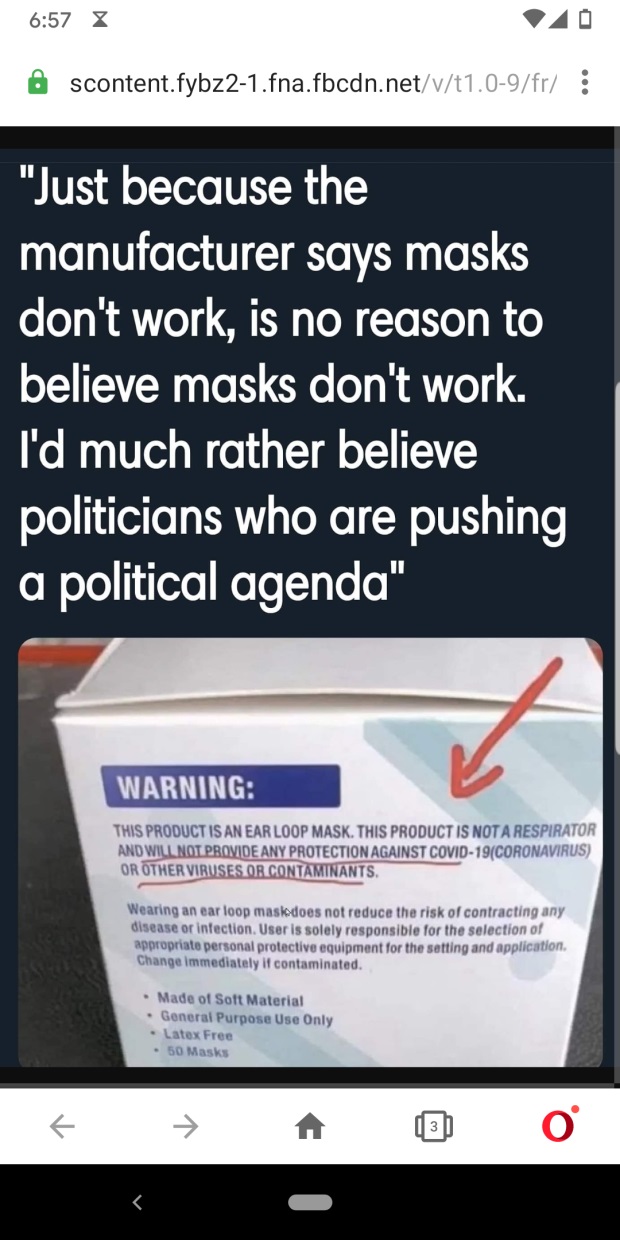Open the browser home page

point(310,1127)
